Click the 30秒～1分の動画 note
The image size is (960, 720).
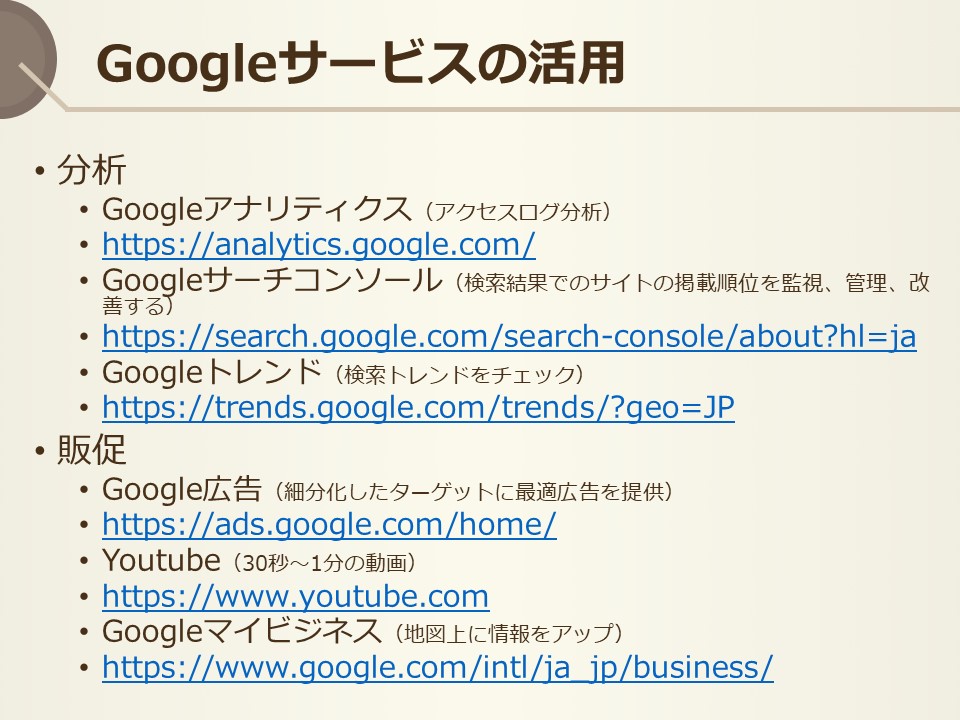pos(324,563)
